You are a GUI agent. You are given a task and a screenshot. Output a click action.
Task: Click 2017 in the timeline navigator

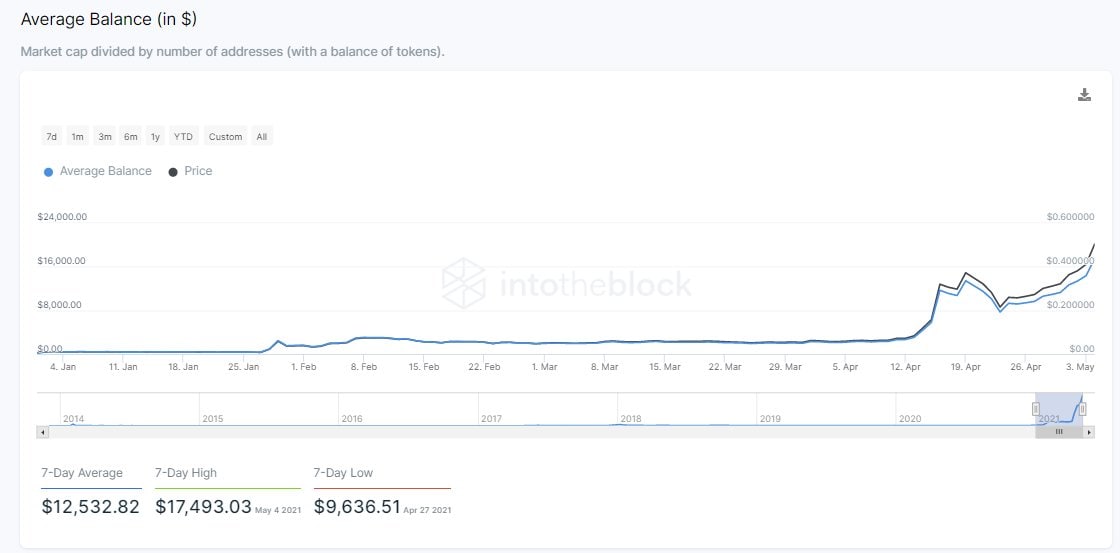[490, 418]
